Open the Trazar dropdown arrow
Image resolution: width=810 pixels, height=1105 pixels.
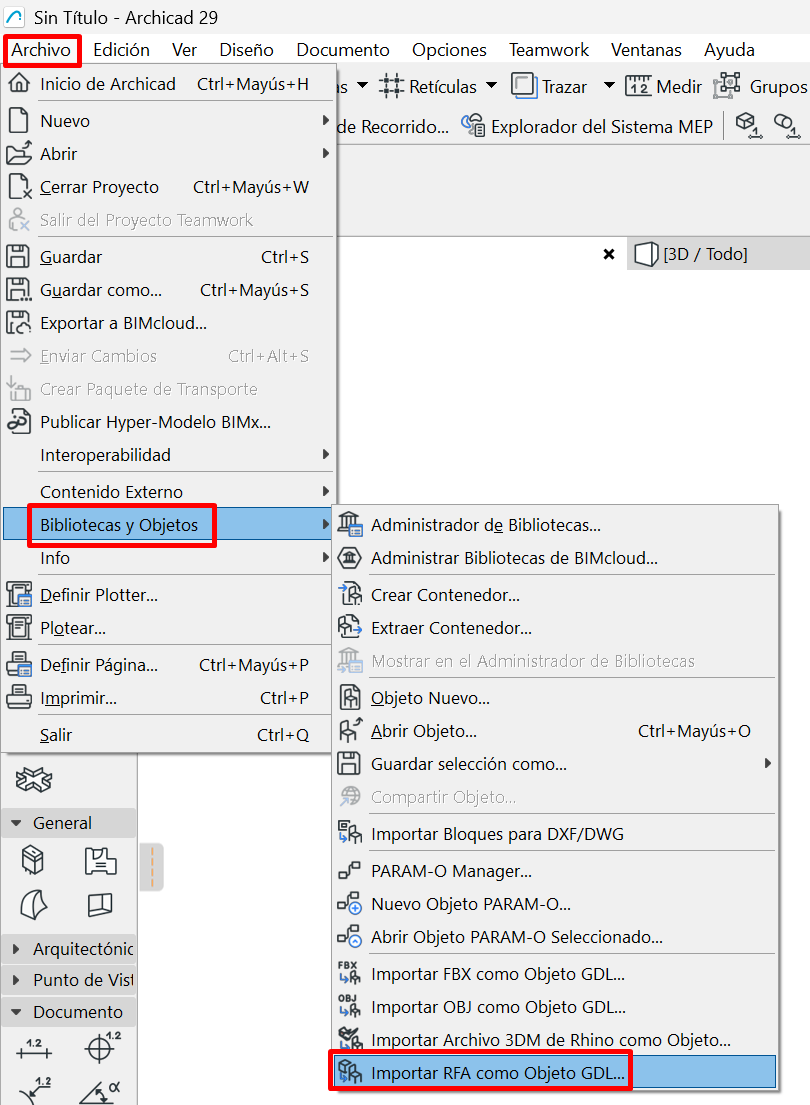pos(607,87)
